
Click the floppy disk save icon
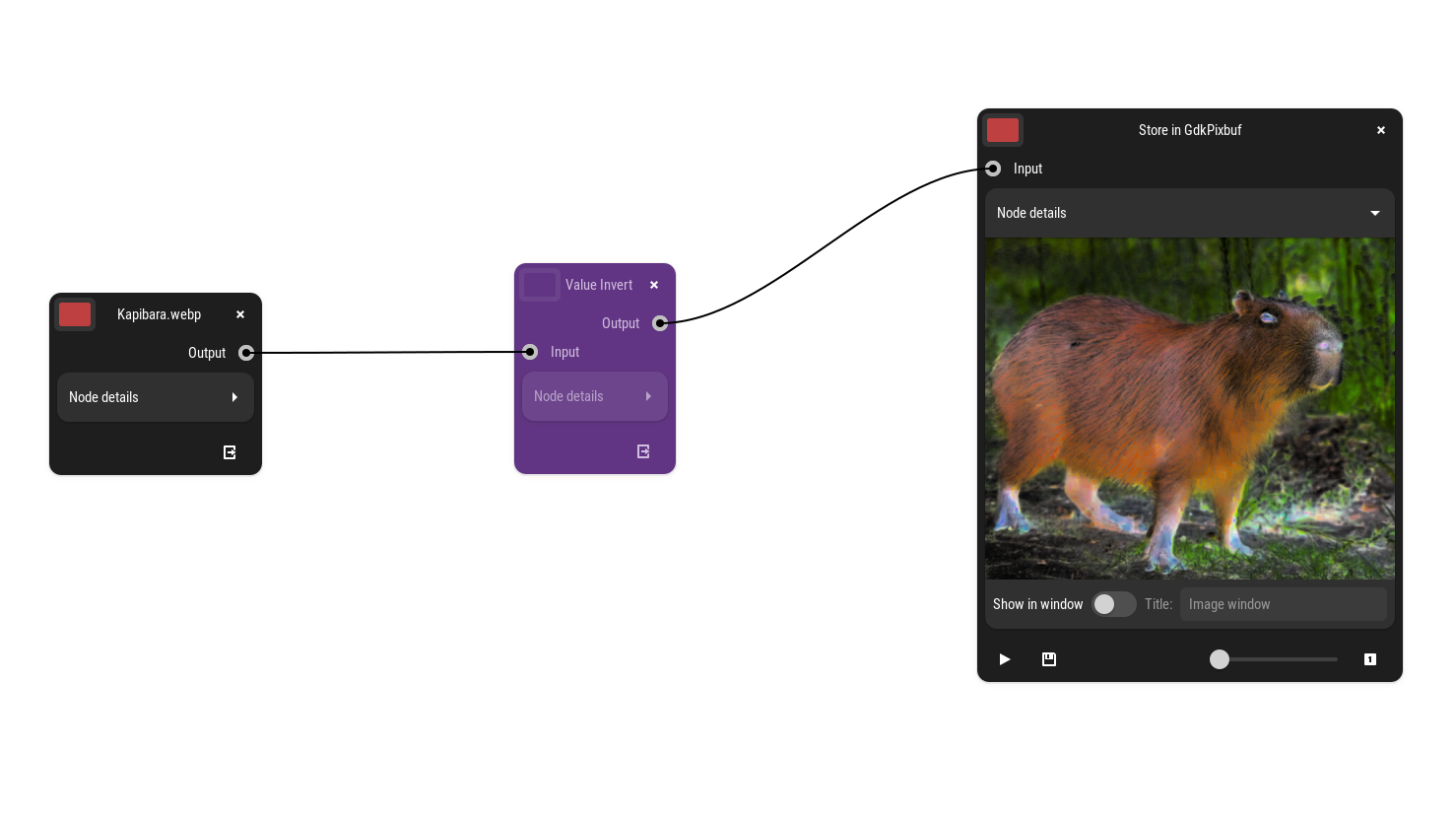1049,659
